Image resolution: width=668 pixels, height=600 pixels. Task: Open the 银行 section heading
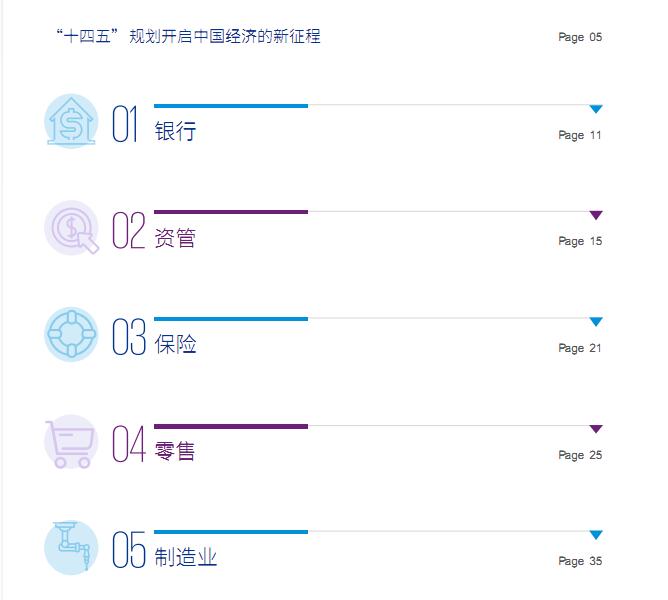pyautogui.click(x=176, y=131)
